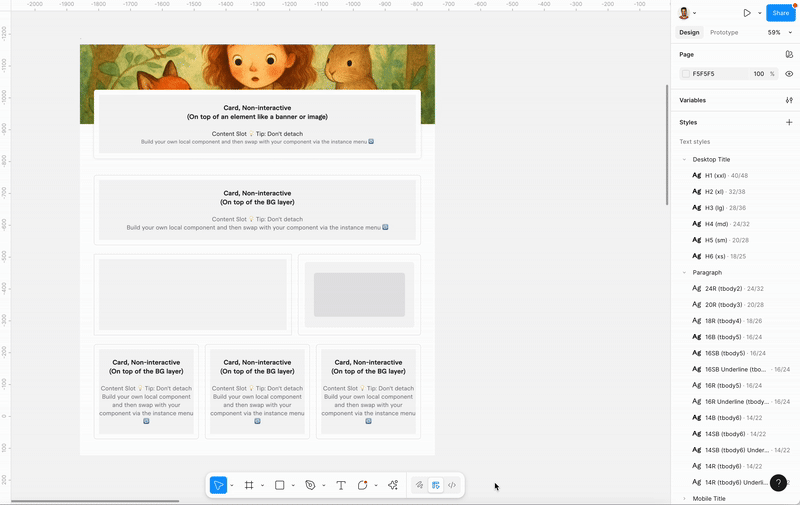Screen dimensions: 800x505
Task: Select the H1 (xxl) text style
Action: [715, 176]
